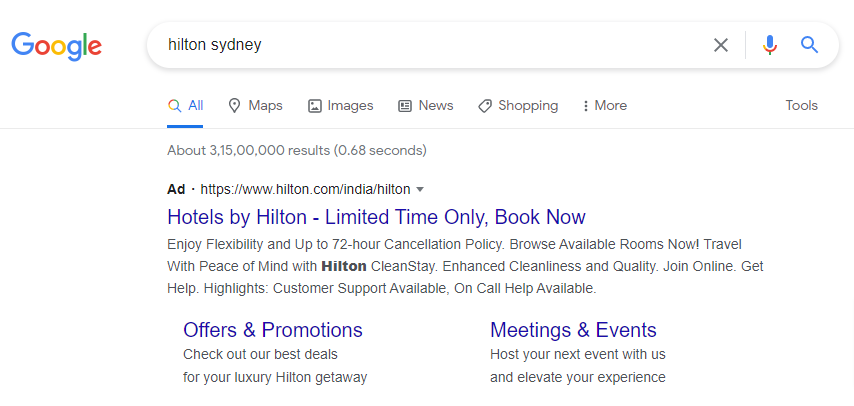Viewport: 854px width, 406px height.
Task: Open Hotels by Hilton ad headline
Action: click(376, 217)
